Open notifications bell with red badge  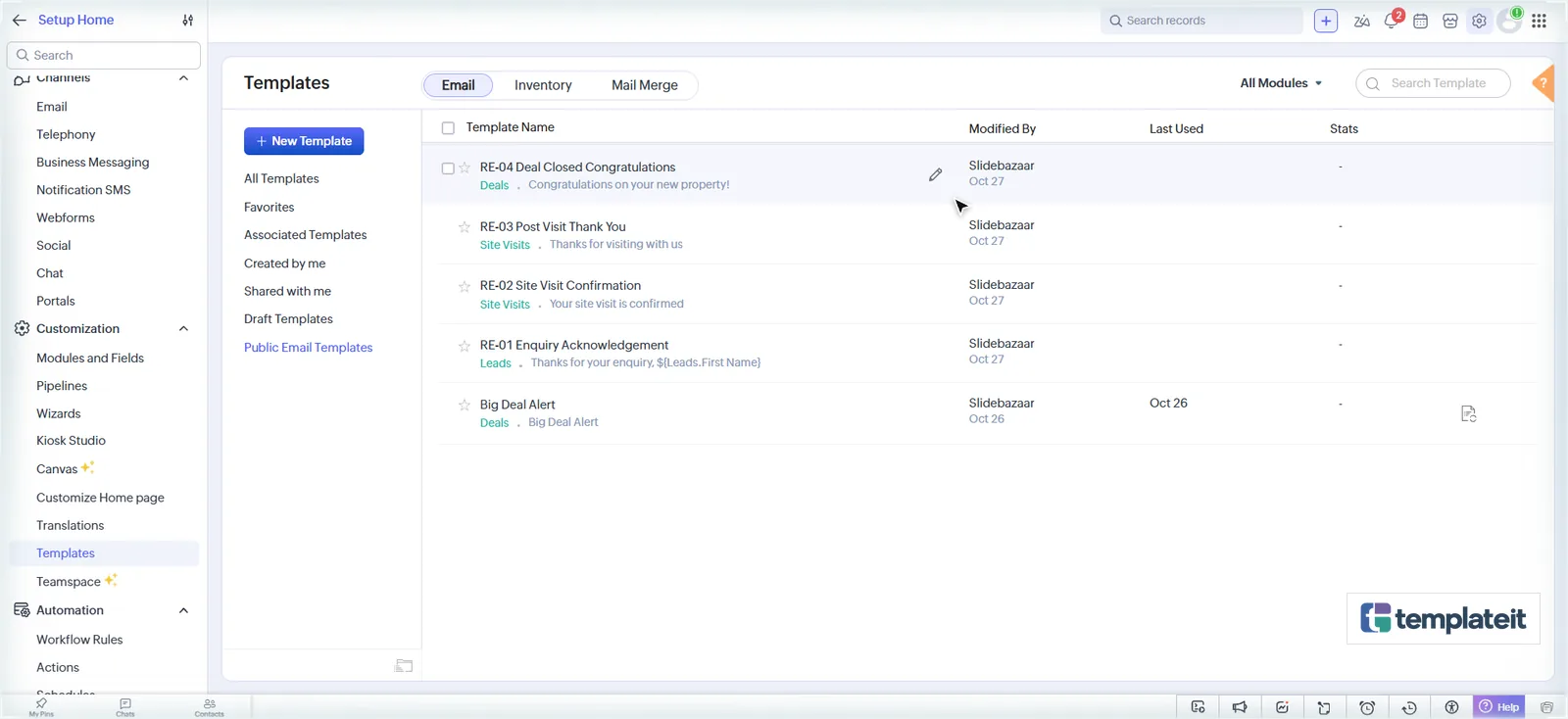(x=1392, y=20)
